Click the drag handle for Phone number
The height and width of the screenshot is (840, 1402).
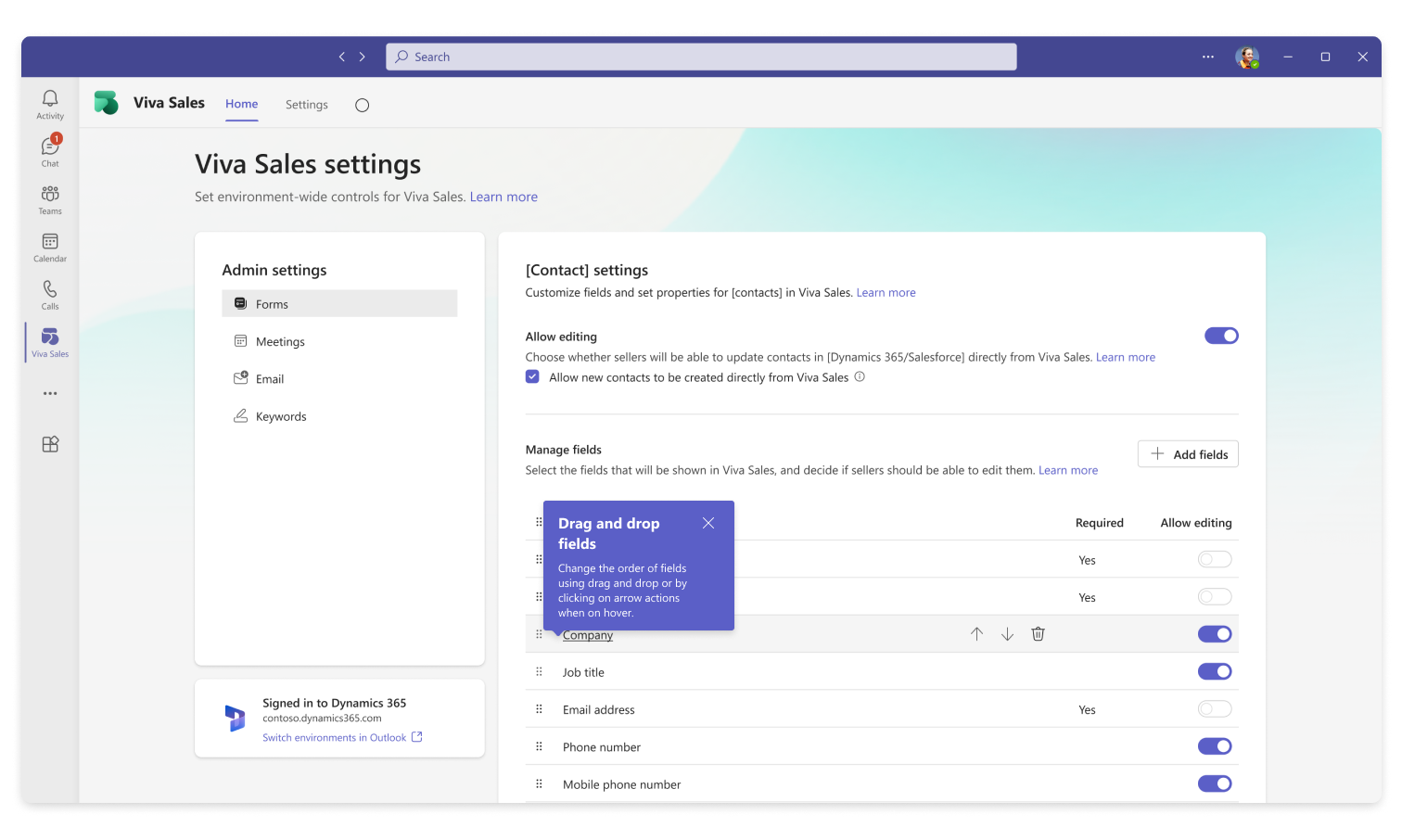pos(539,746)
